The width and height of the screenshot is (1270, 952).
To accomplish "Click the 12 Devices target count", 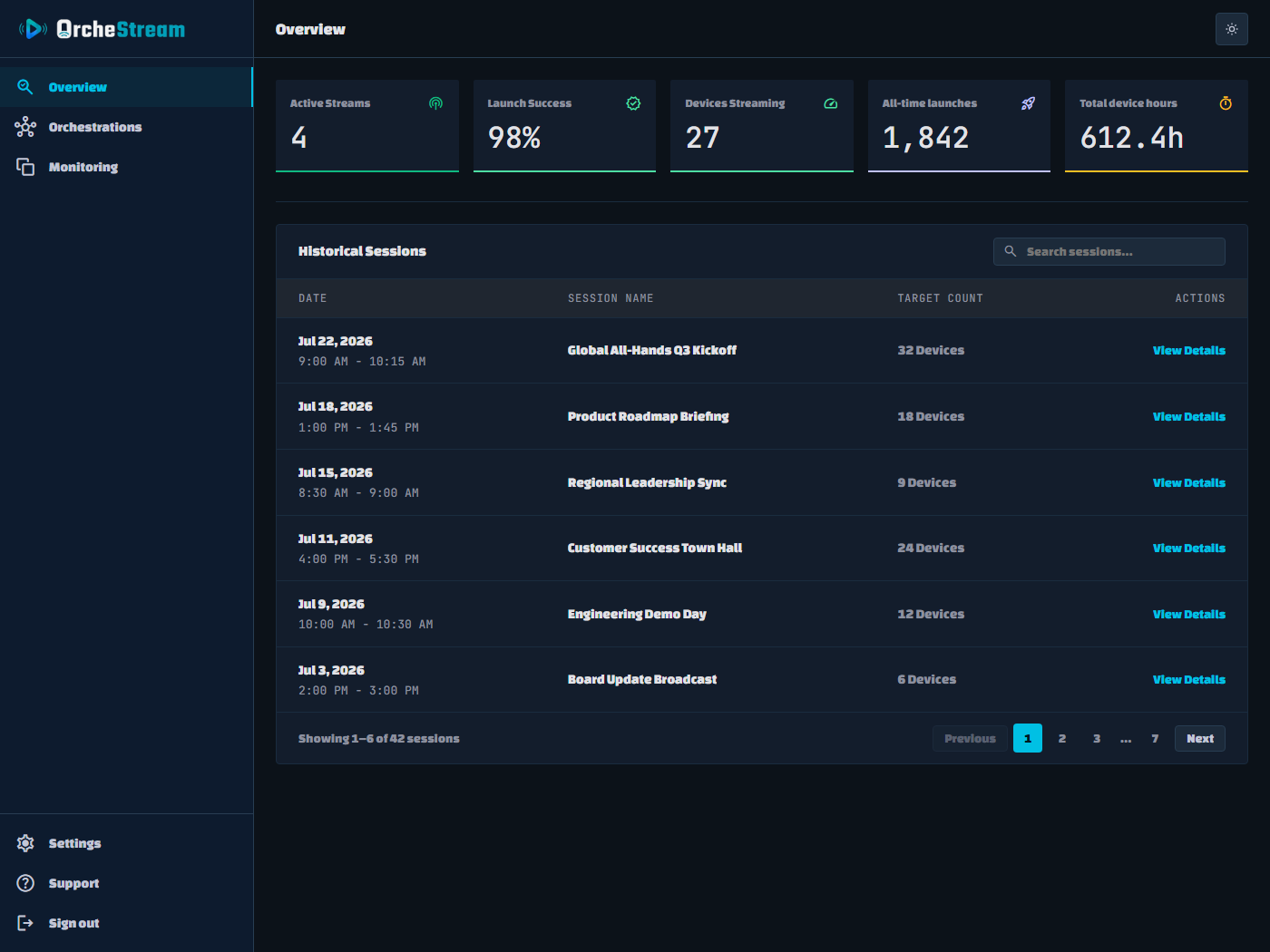I will pos(931,615).
